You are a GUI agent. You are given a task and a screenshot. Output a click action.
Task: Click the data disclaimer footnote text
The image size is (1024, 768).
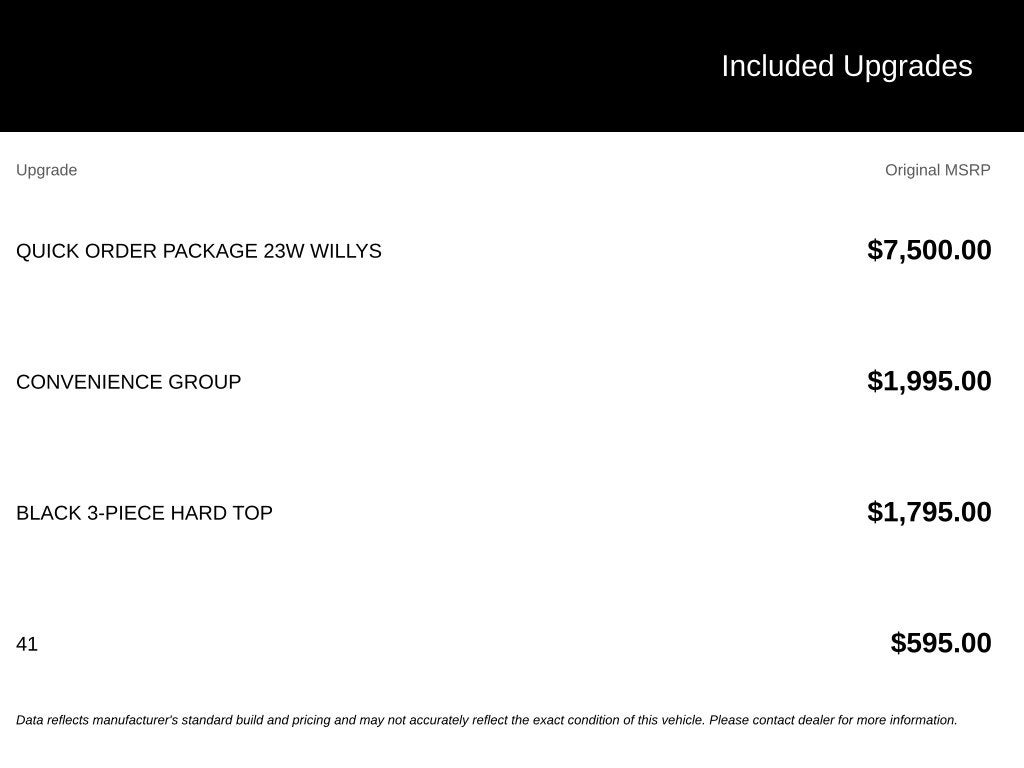click(487, 720)
